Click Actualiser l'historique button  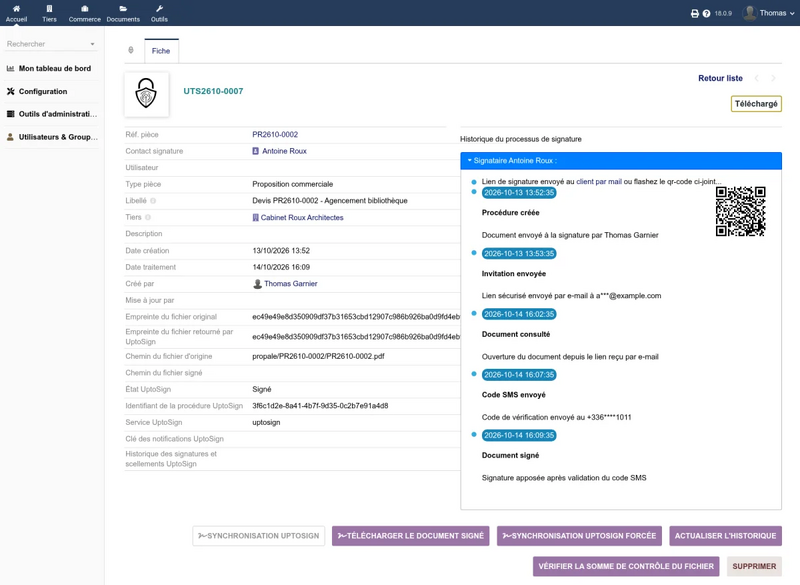726,536
